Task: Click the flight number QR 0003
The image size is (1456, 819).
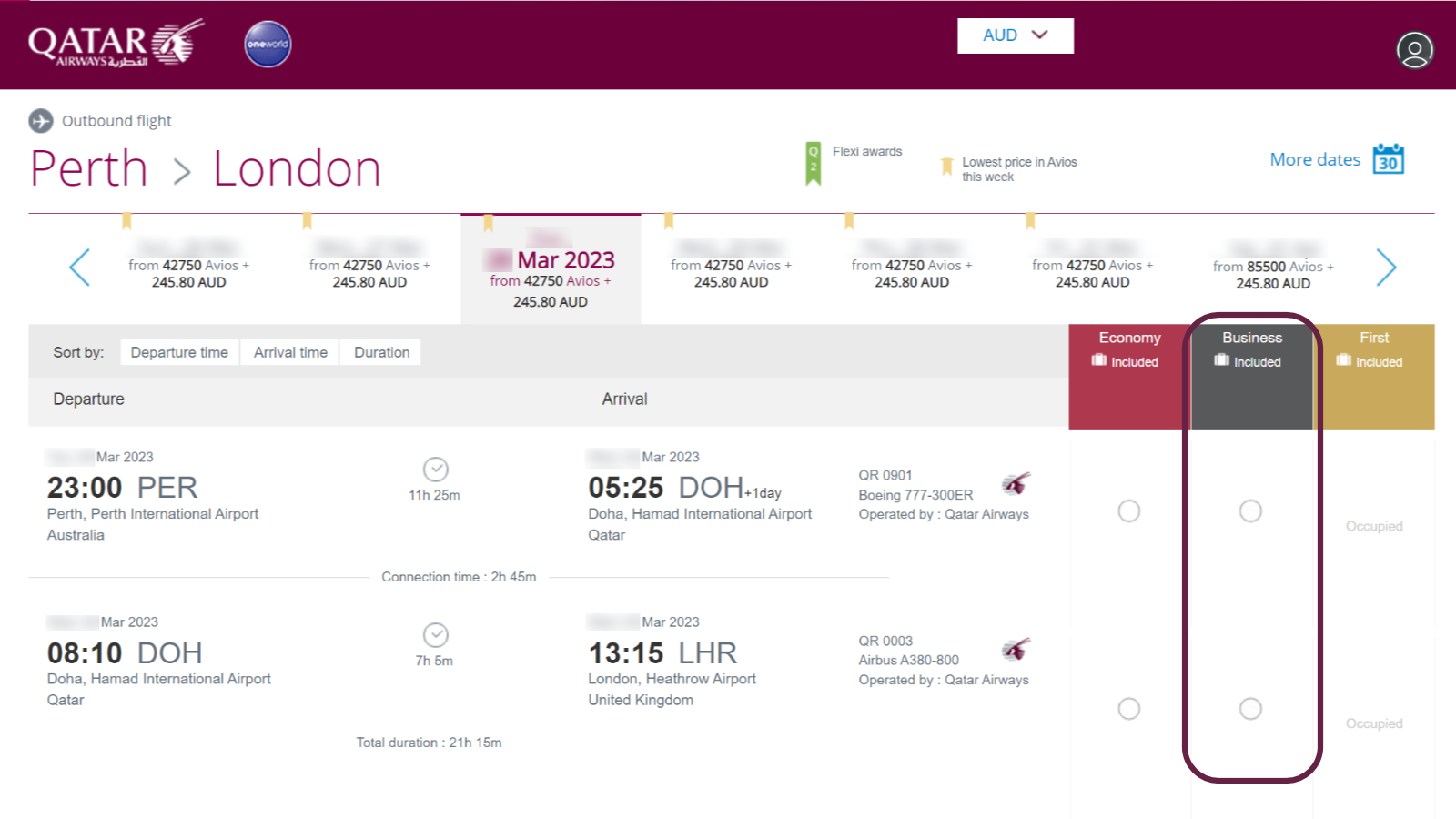Action: point(885,641)
